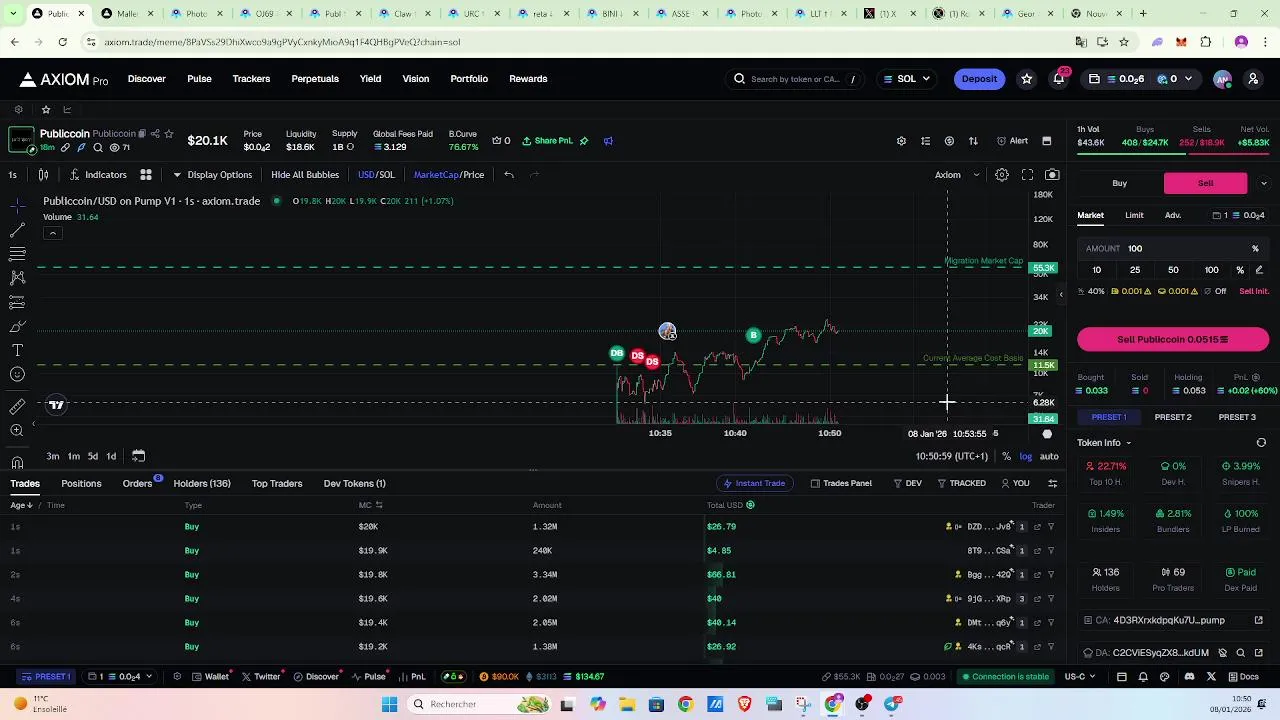Toggle the USD/SOL currency display
The width and height of the screenshot is (1280, 720).
376,175
